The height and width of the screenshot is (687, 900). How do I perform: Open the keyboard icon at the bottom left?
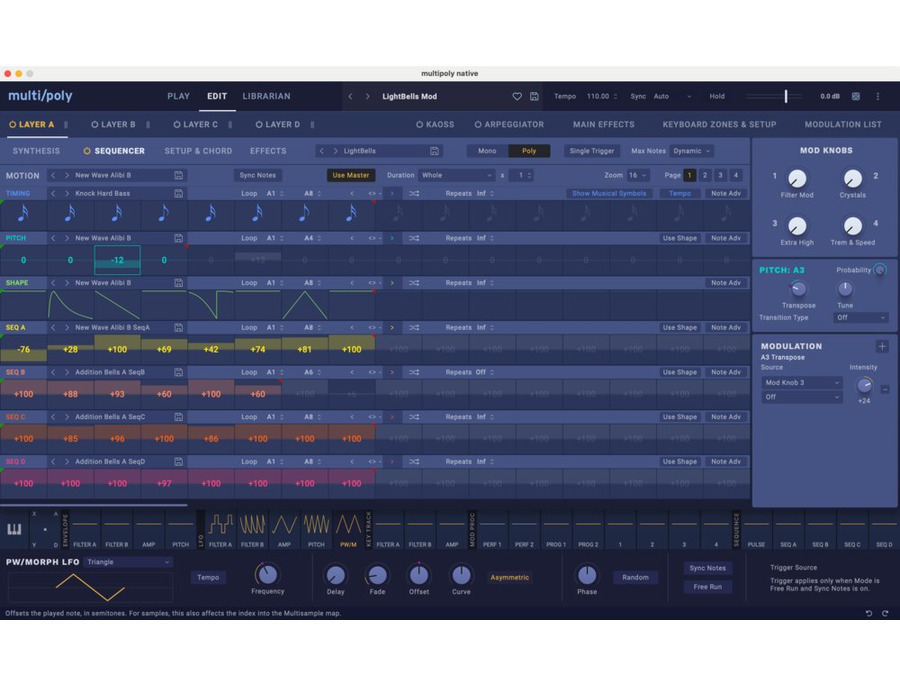[x=14, y=529]
